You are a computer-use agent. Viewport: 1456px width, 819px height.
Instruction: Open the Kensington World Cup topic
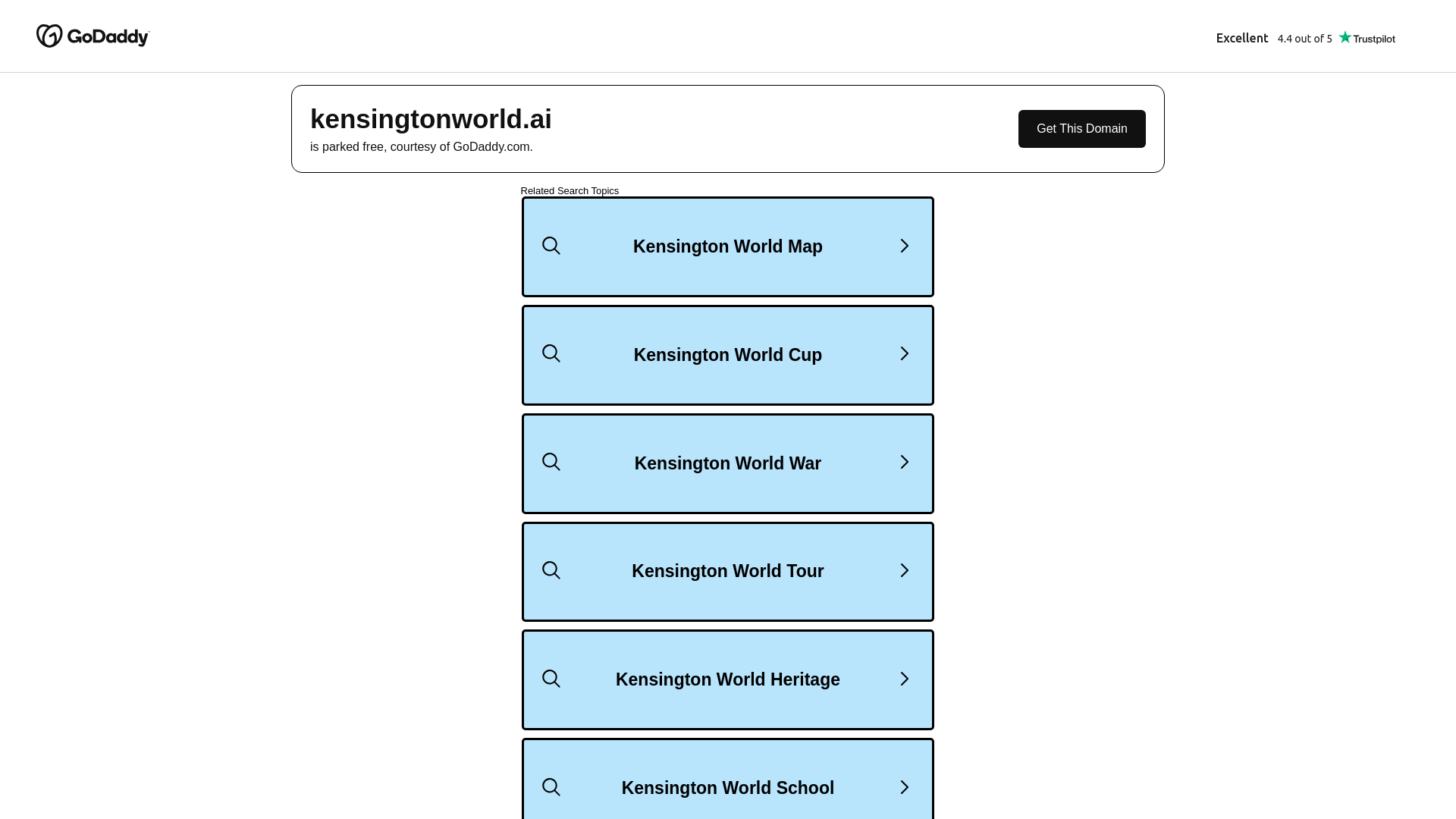coord(728,355)
